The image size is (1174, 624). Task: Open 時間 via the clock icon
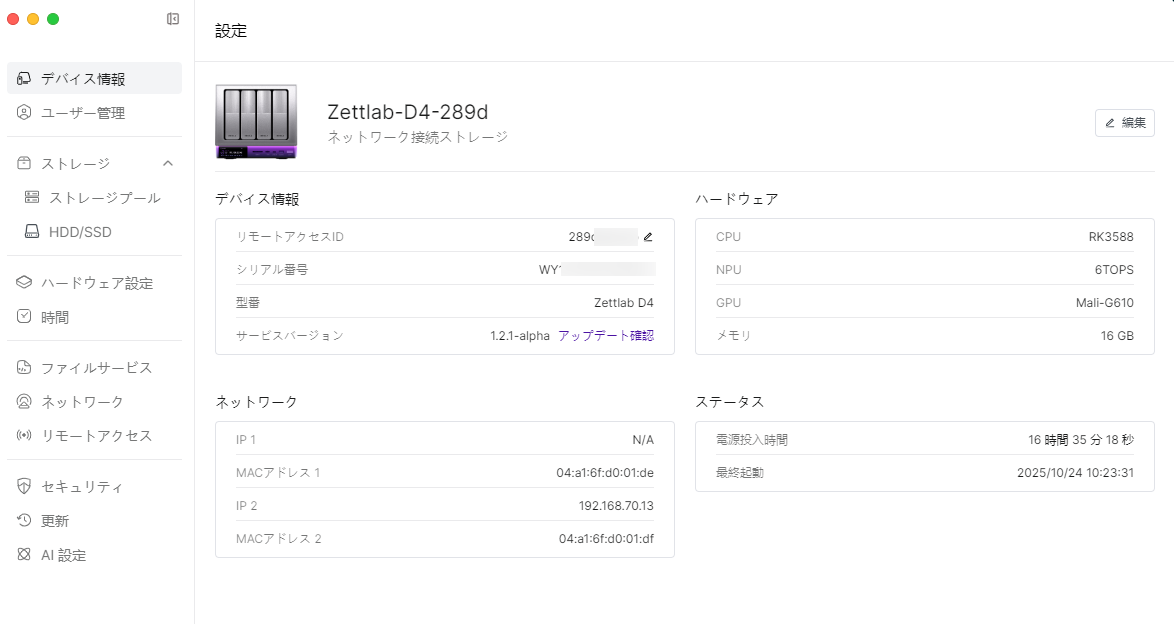[25, 317]
